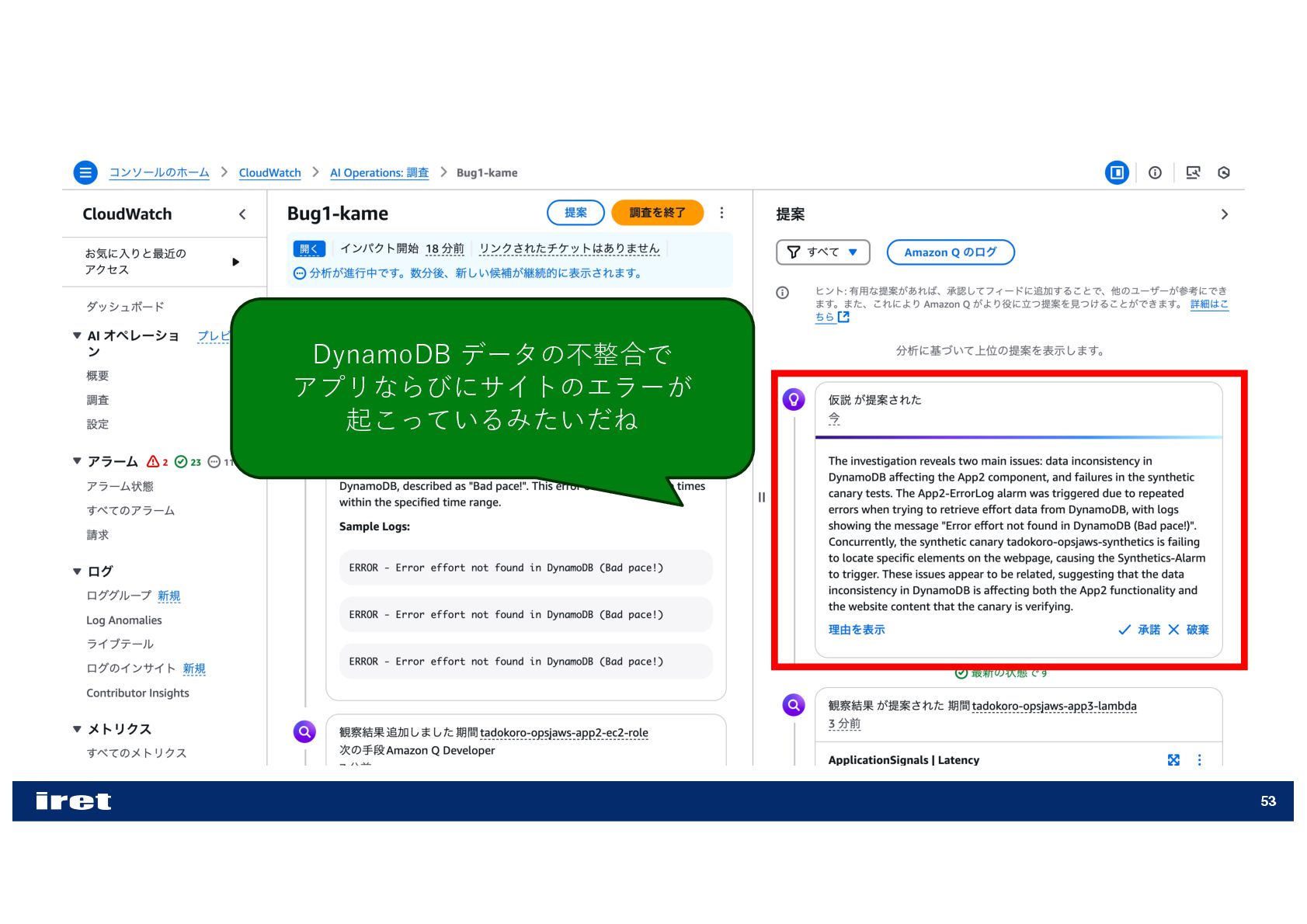
Task: Click the panel divider resize handle
Action: coord(762,497)
